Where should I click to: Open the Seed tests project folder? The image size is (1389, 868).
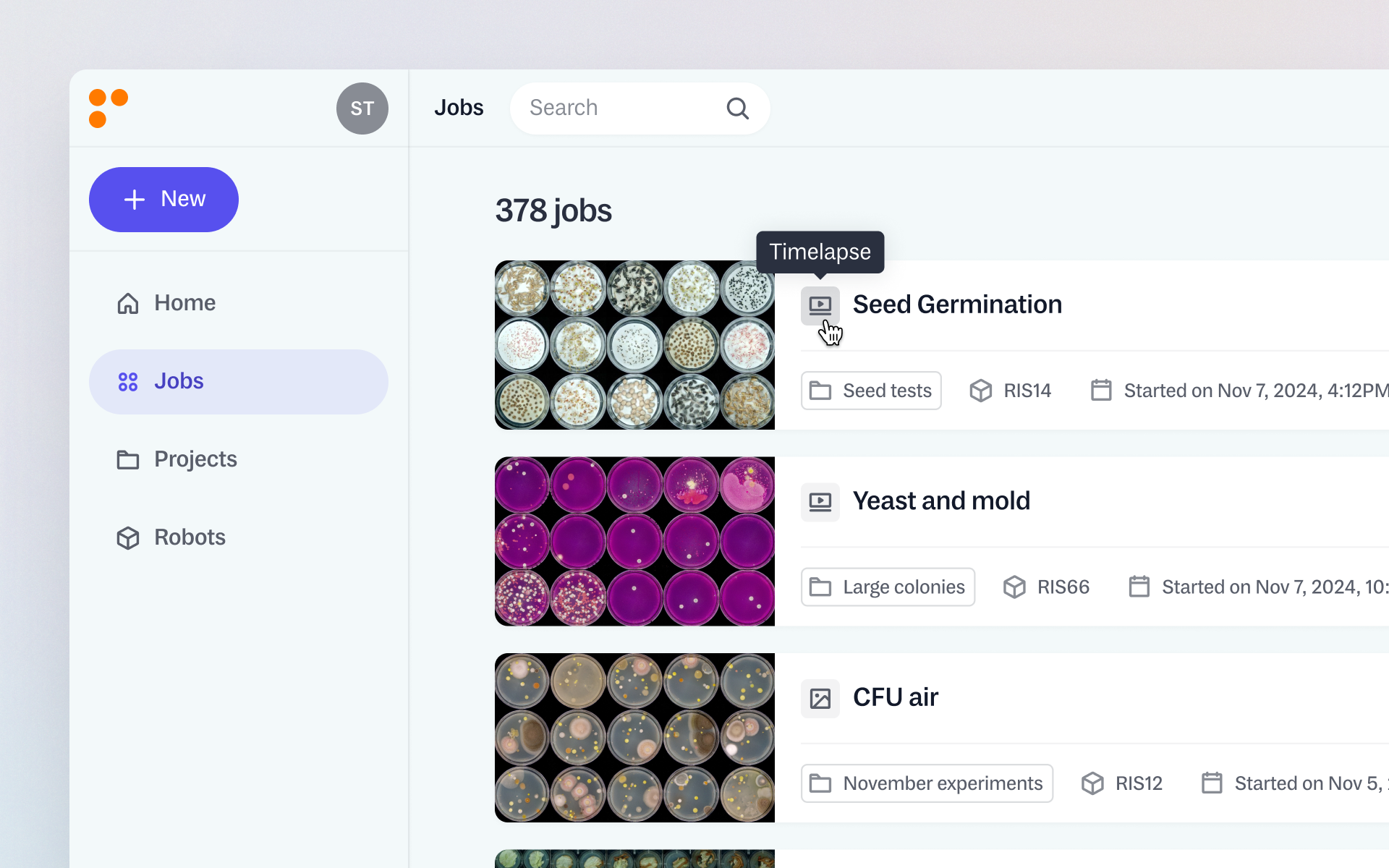click(870, 390)
